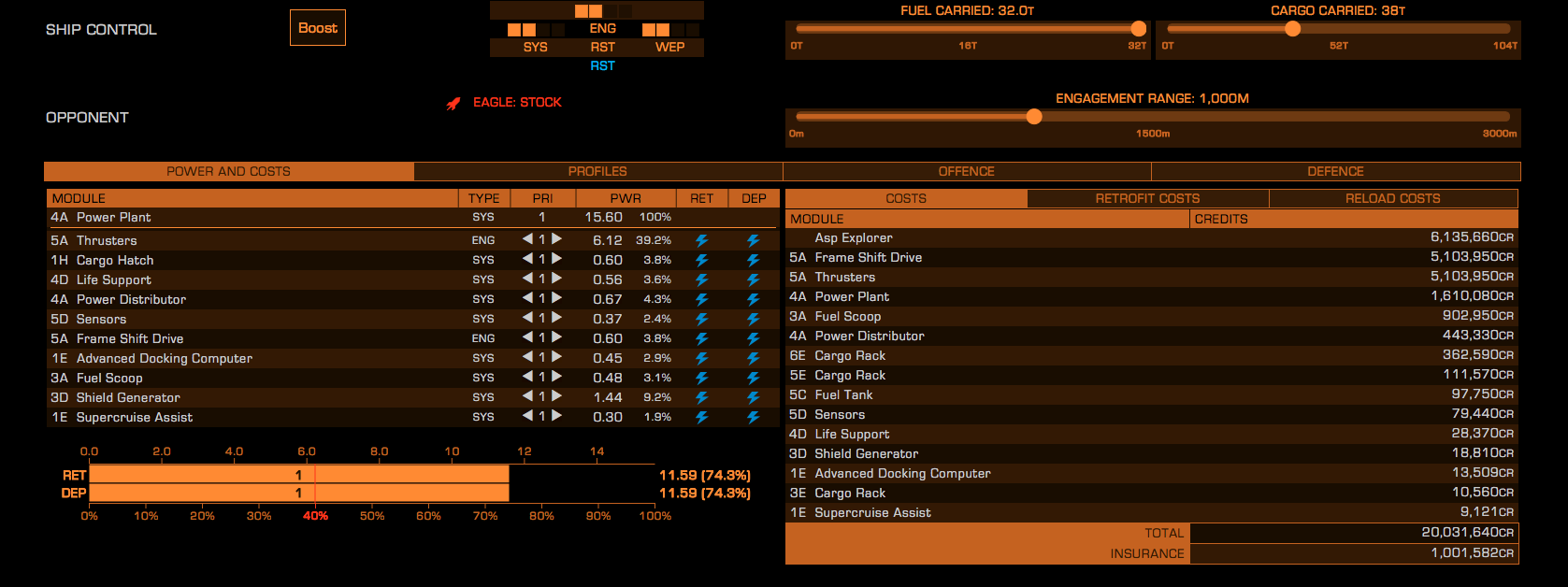1568x587 pixels.
Task: Adjust the Cargo Carried slider handle
Action: tap(1292, 29)
